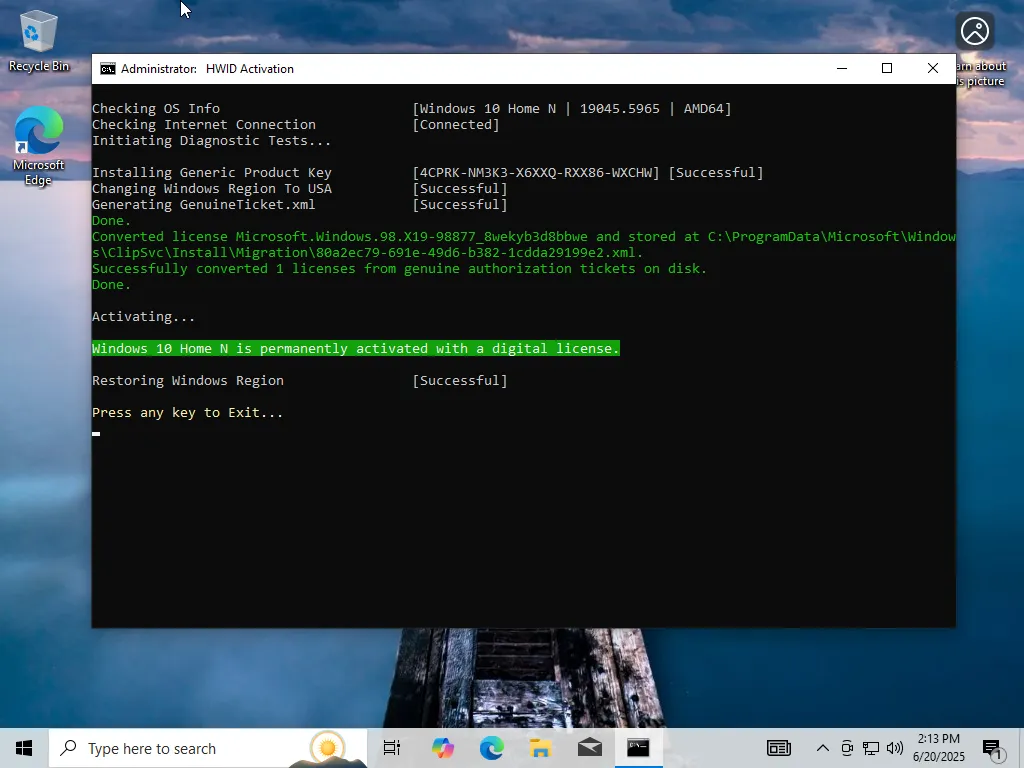Click the HWID Activation window system icon
Screen dimensions: 1024x768
click(x=108, y=69)
